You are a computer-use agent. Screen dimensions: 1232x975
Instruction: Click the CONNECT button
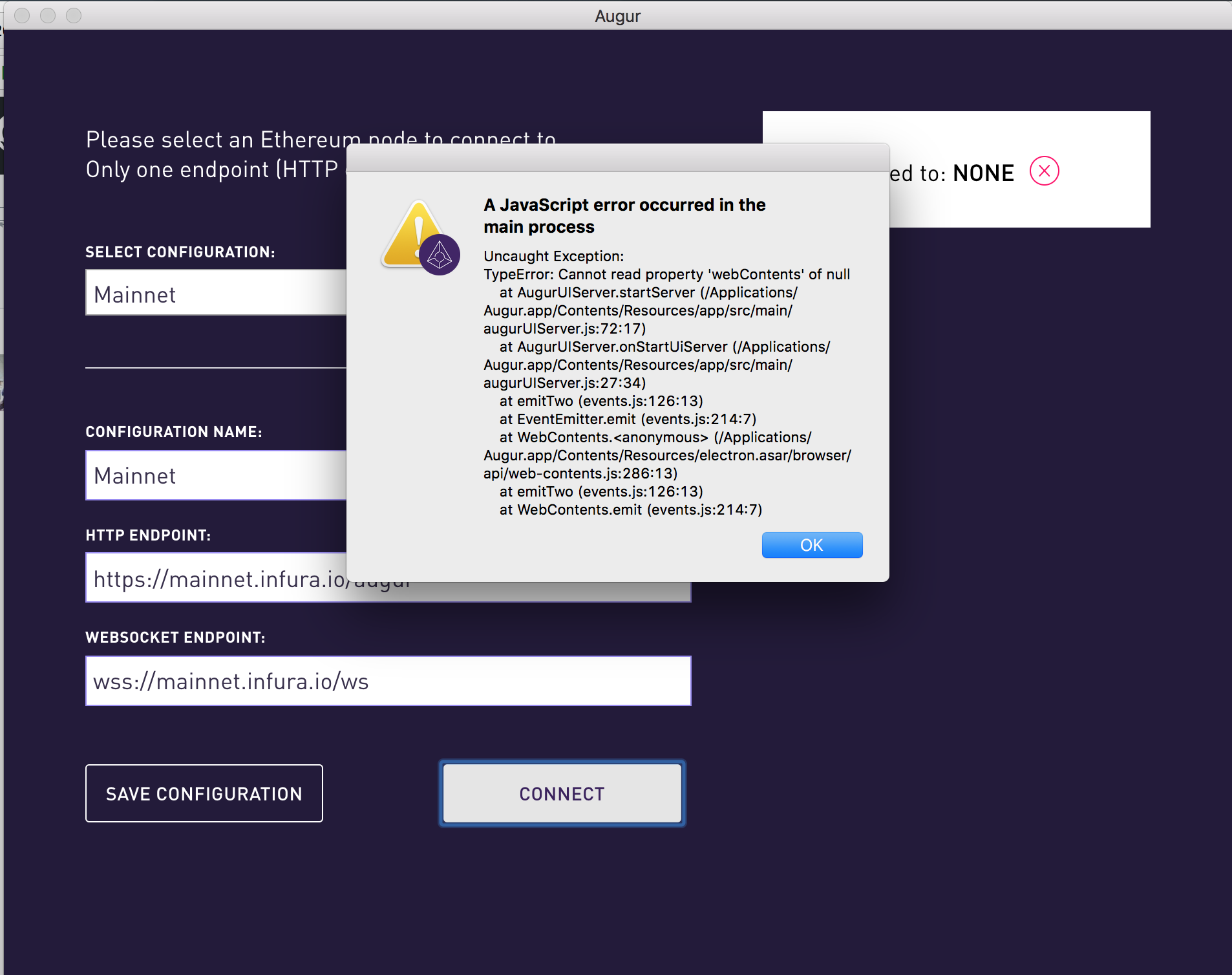(561, 793)
